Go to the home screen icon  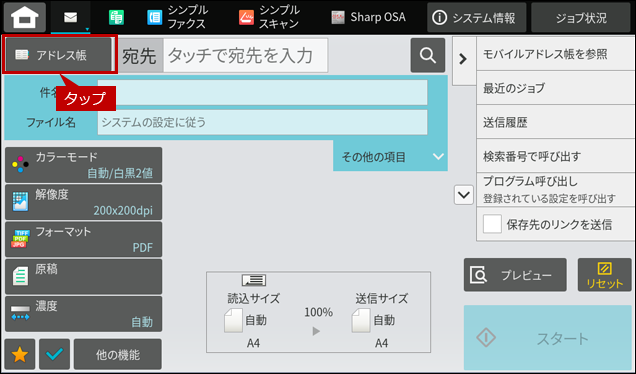pos(24,17)
